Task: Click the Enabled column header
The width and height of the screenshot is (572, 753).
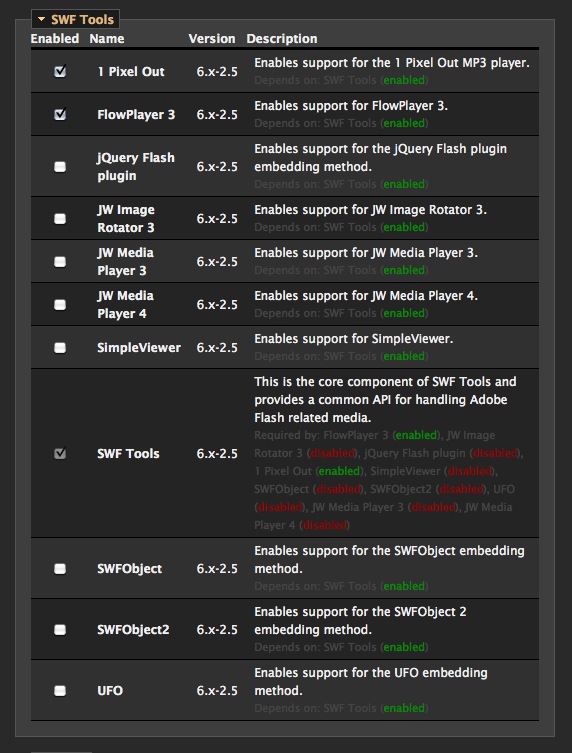Action: (x=55, y=38)
